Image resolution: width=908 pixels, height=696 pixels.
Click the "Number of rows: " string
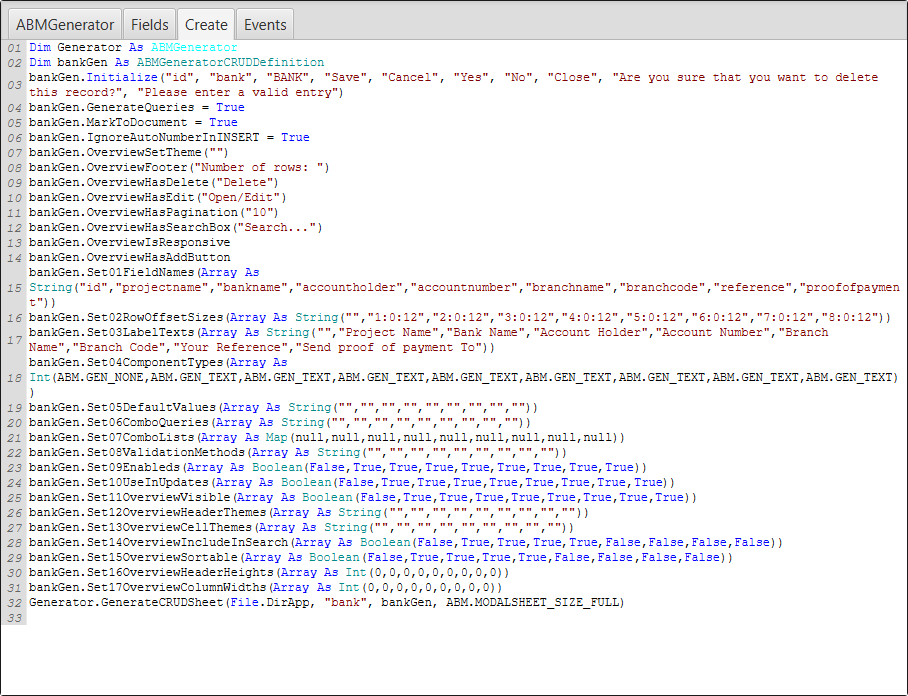coord(258,168)
